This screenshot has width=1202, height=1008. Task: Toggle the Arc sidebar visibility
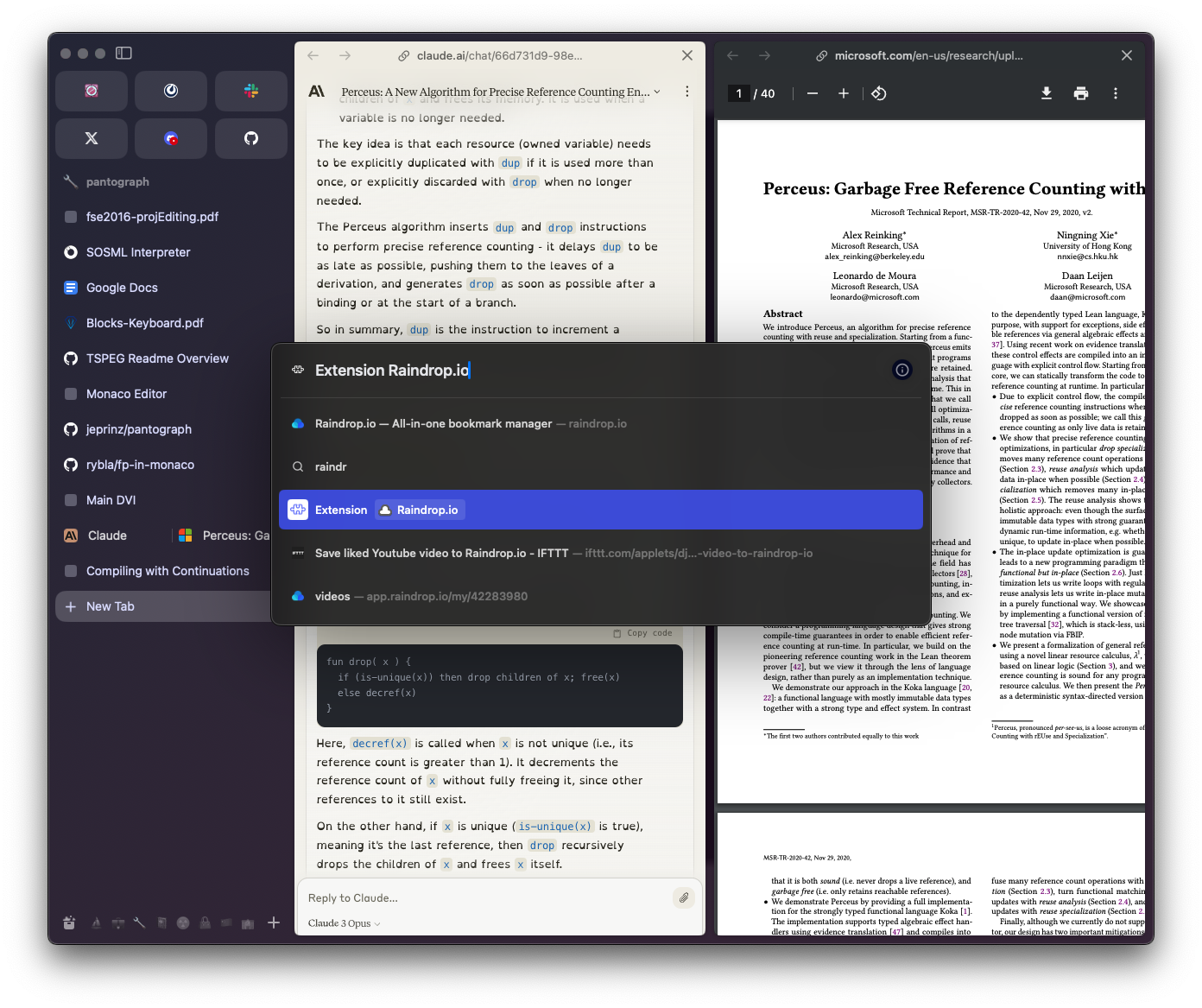tap(123, 54)
